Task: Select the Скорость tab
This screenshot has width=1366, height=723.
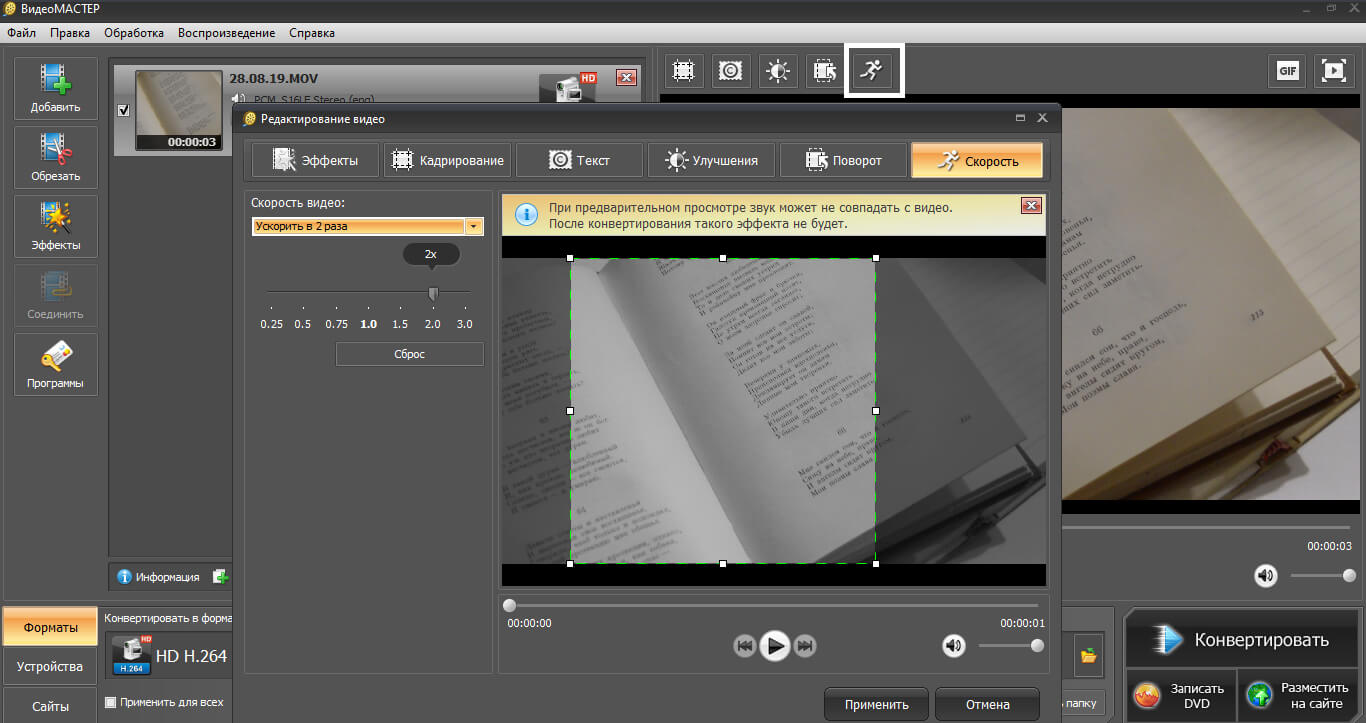Action: click(977, 160)
